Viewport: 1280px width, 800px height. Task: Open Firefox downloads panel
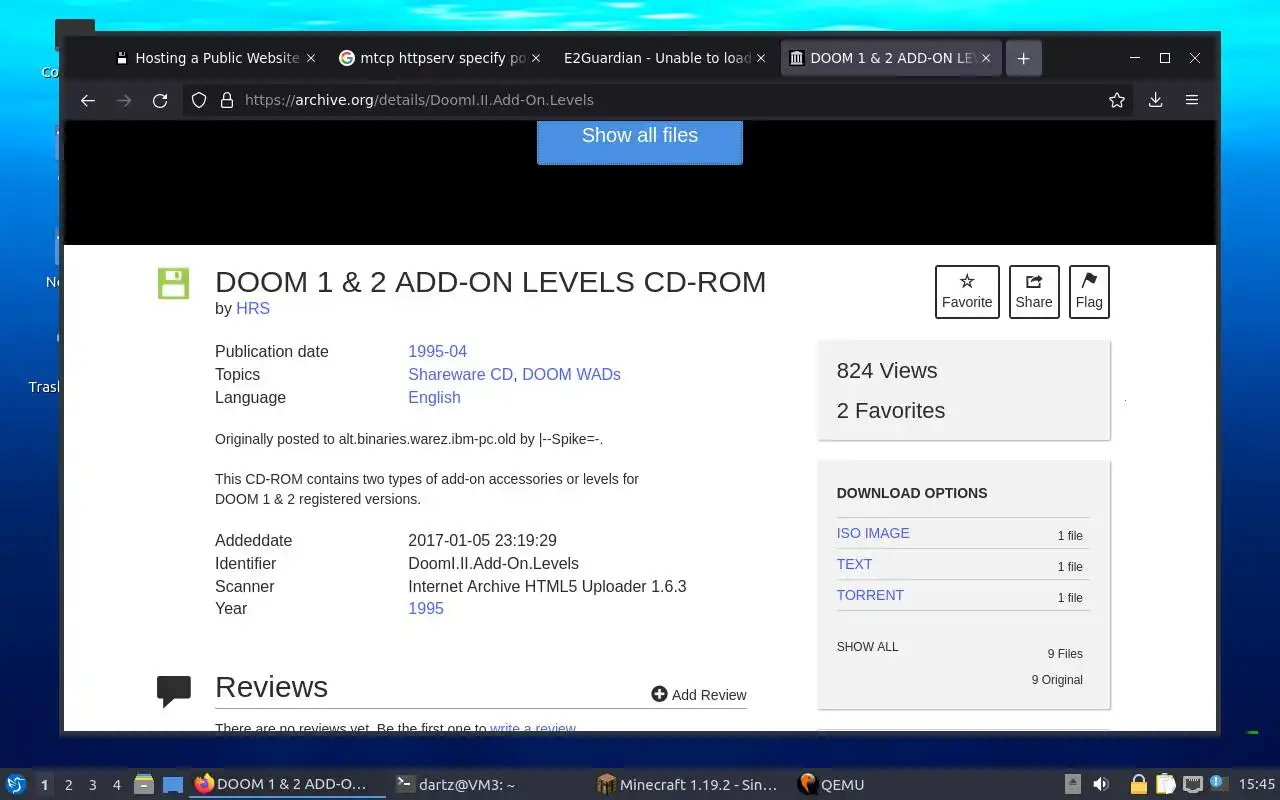[x=1155, y=100]
